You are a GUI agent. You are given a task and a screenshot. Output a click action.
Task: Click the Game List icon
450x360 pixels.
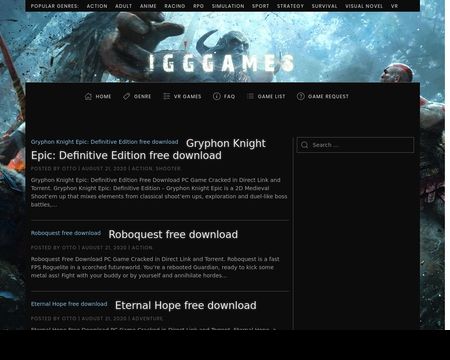click(x=250, y=96)
